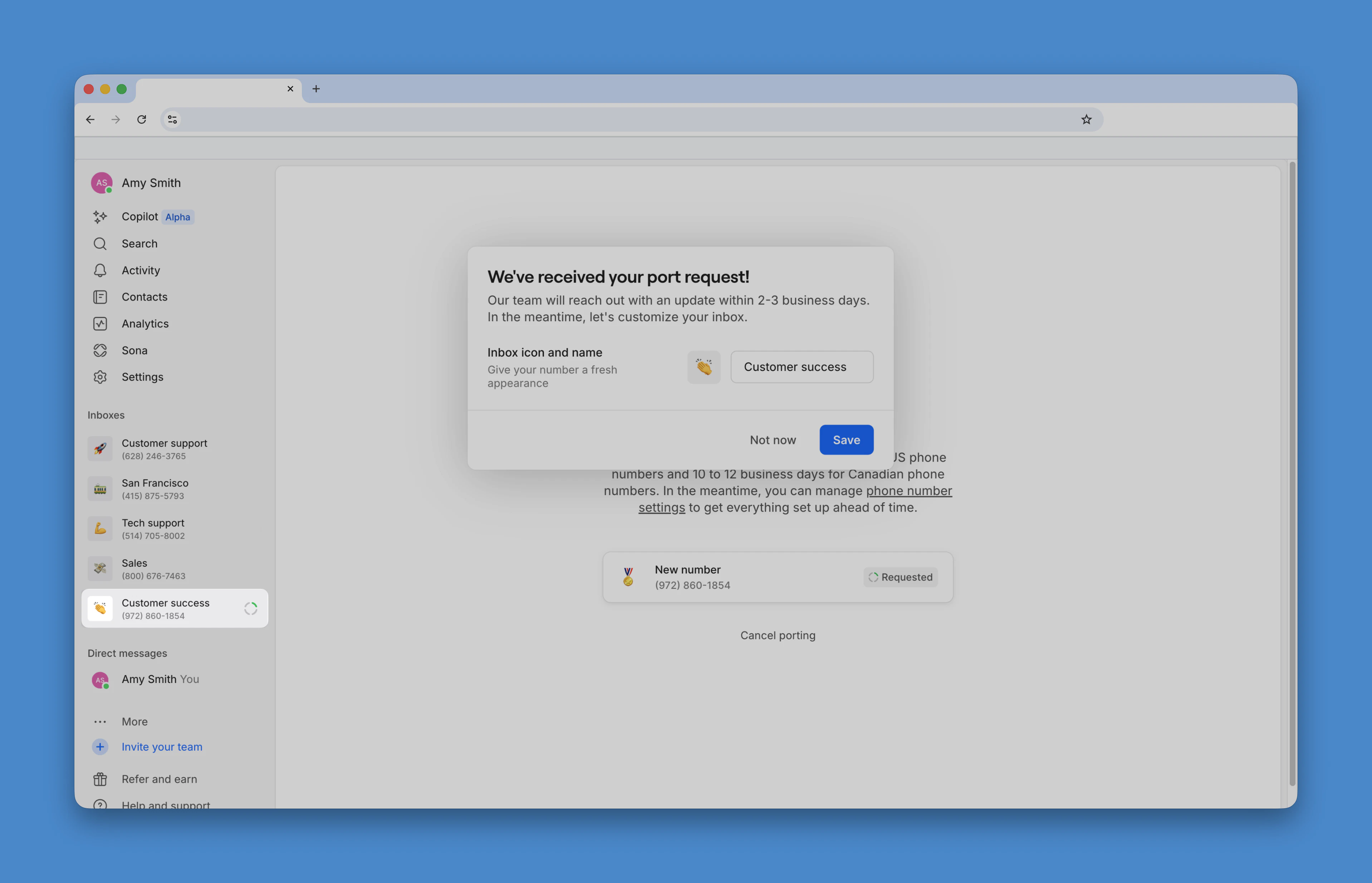Screen dimensions: 1372x883
Task: Change the inbox emoji icon in dialog
Action: 704,367
